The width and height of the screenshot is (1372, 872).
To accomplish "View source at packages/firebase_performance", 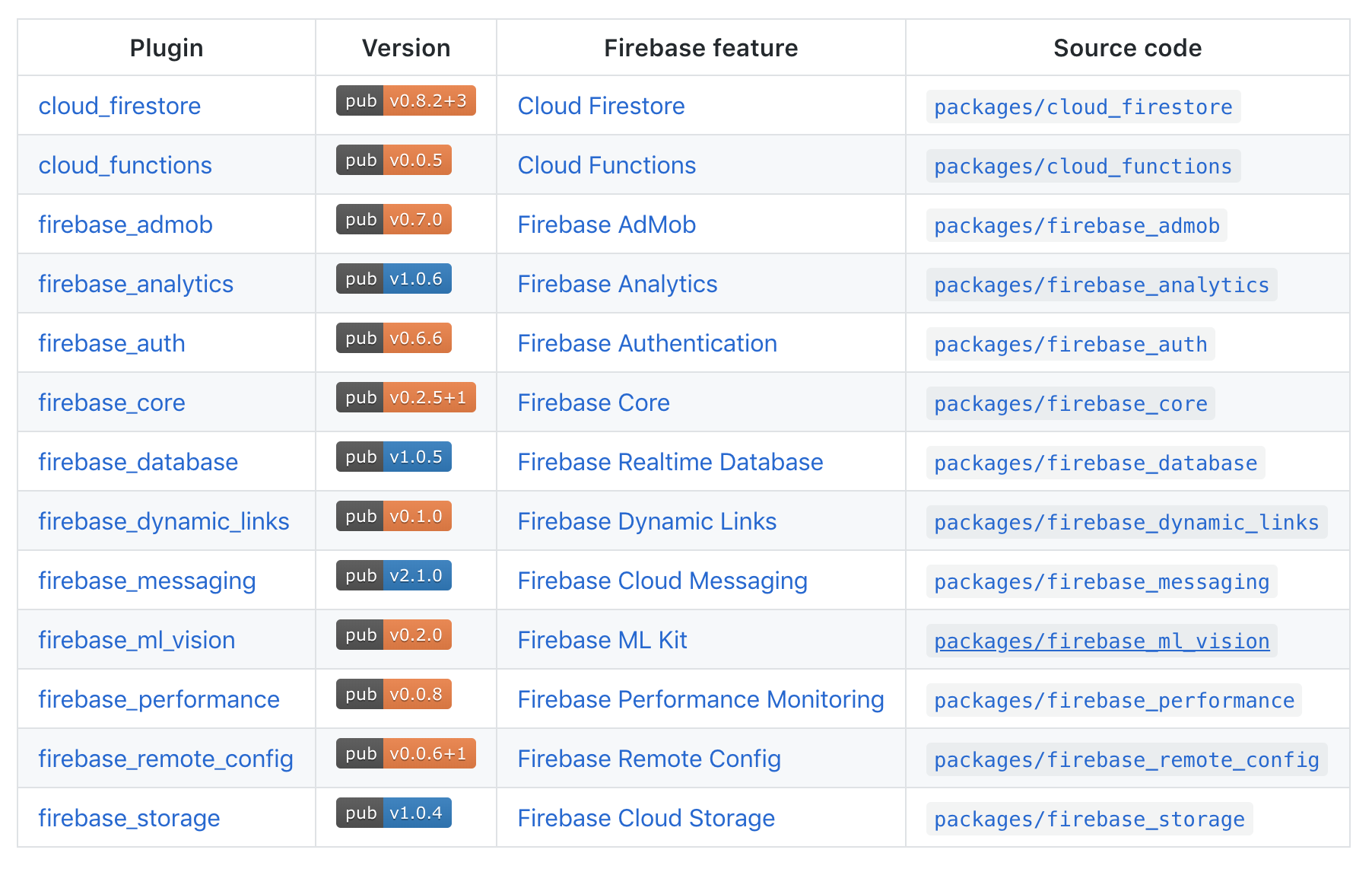I will tap(1114, 700).
